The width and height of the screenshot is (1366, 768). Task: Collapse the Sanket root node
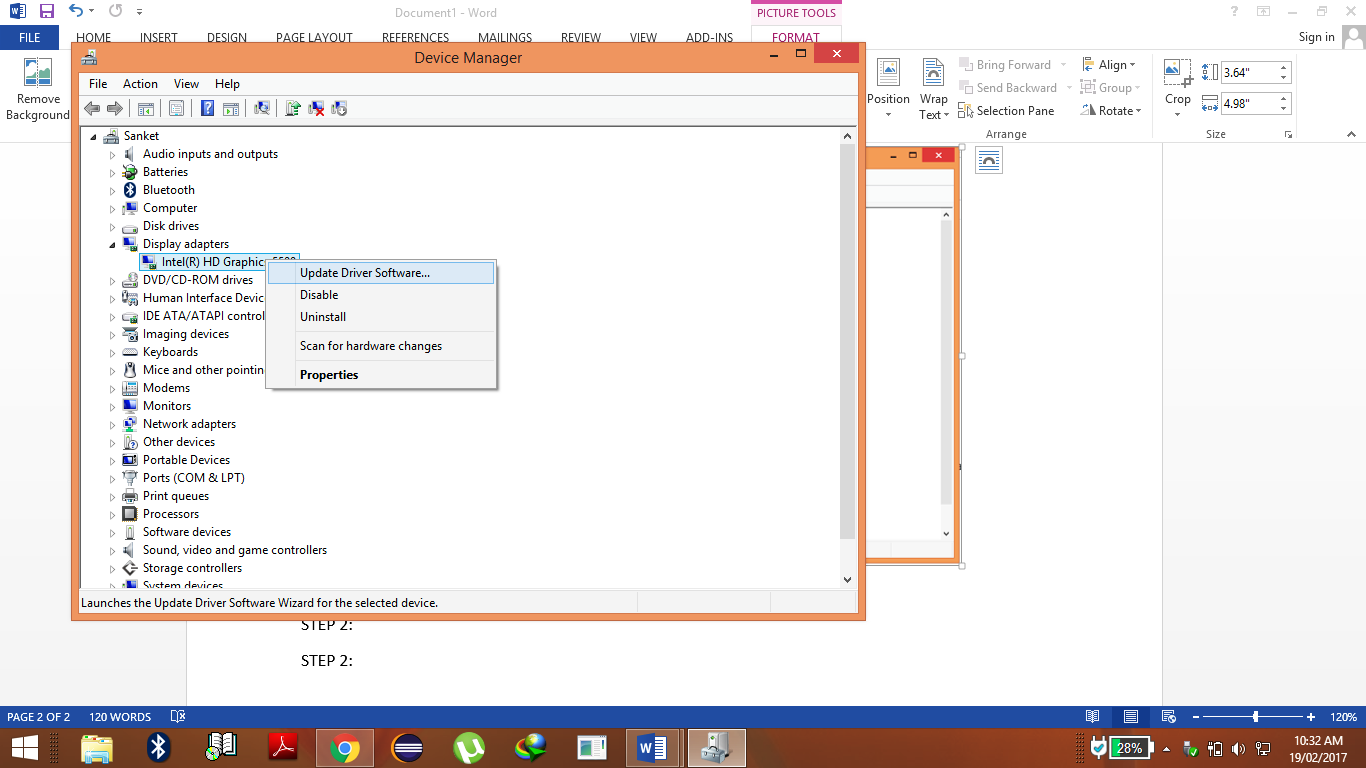(x=94, y=137)
